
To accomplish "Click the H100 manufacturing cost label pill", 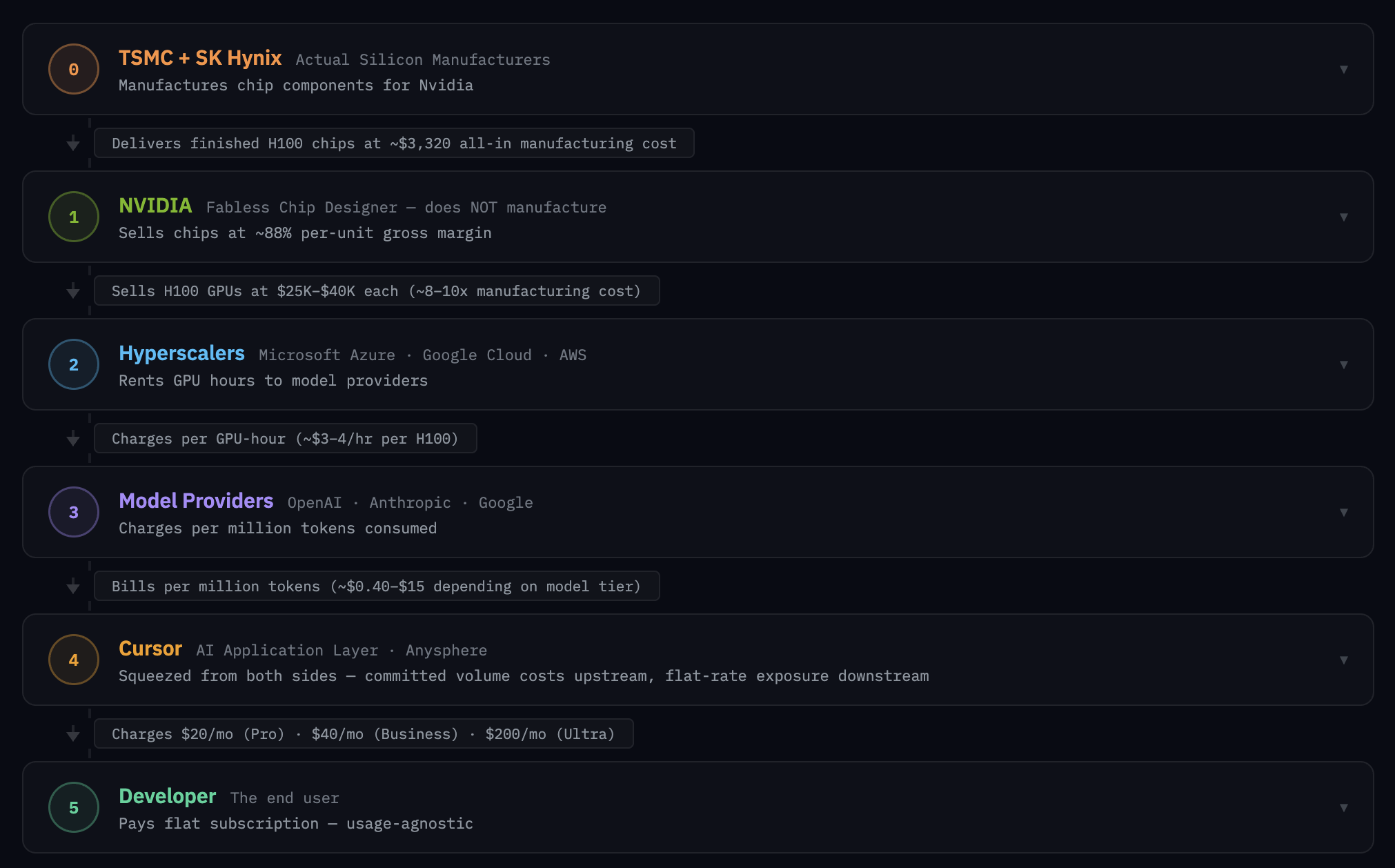I will 394,144.
